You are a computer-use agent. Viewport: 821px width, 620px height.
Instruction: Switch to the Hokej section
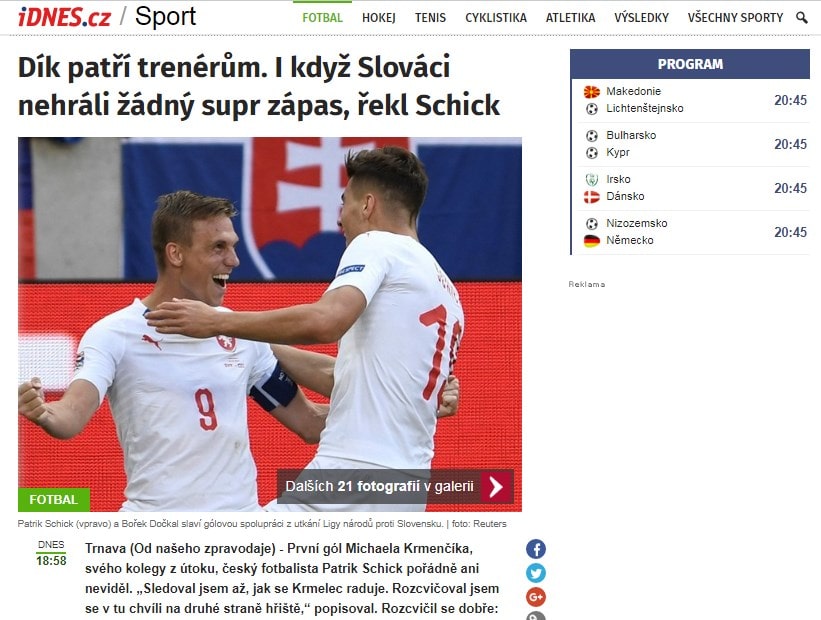click(379, 18)
